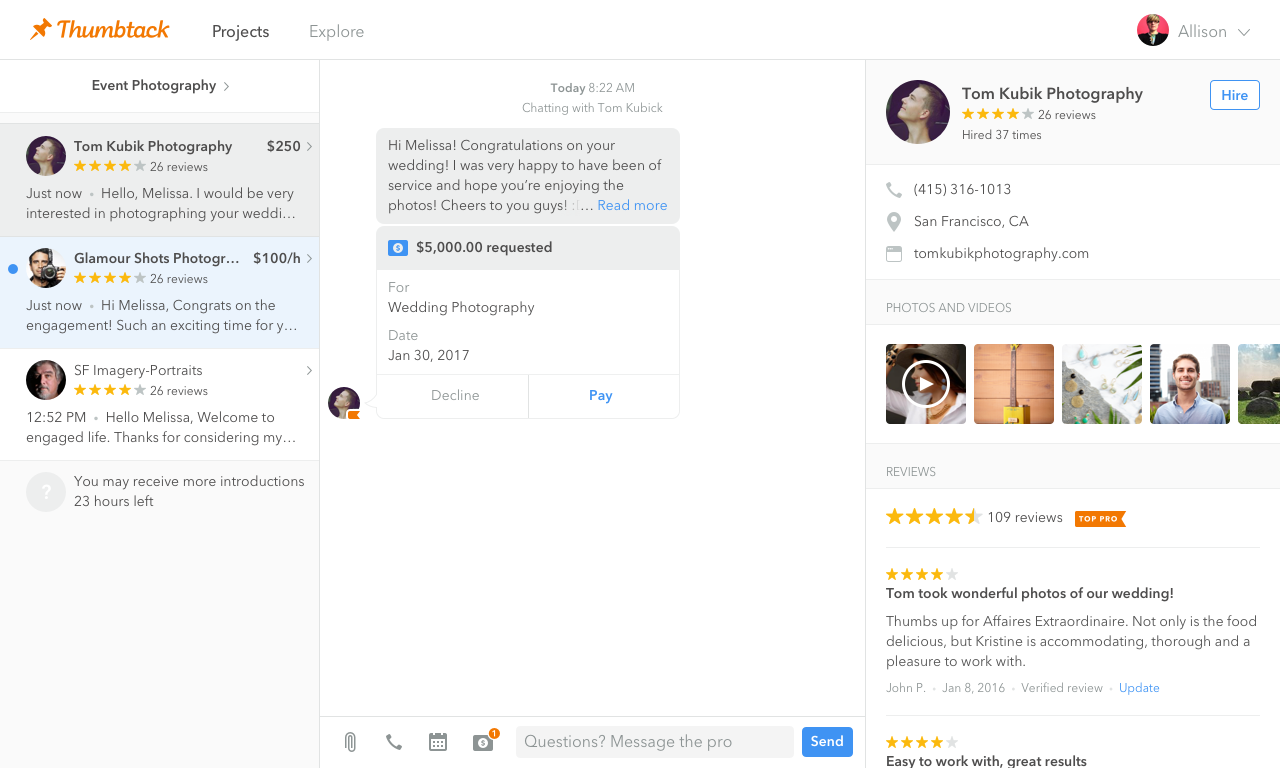Open the earrings and leaves photo thumbnail
Viewport: 1280px width, 768px height.
tap(1102, 384)
